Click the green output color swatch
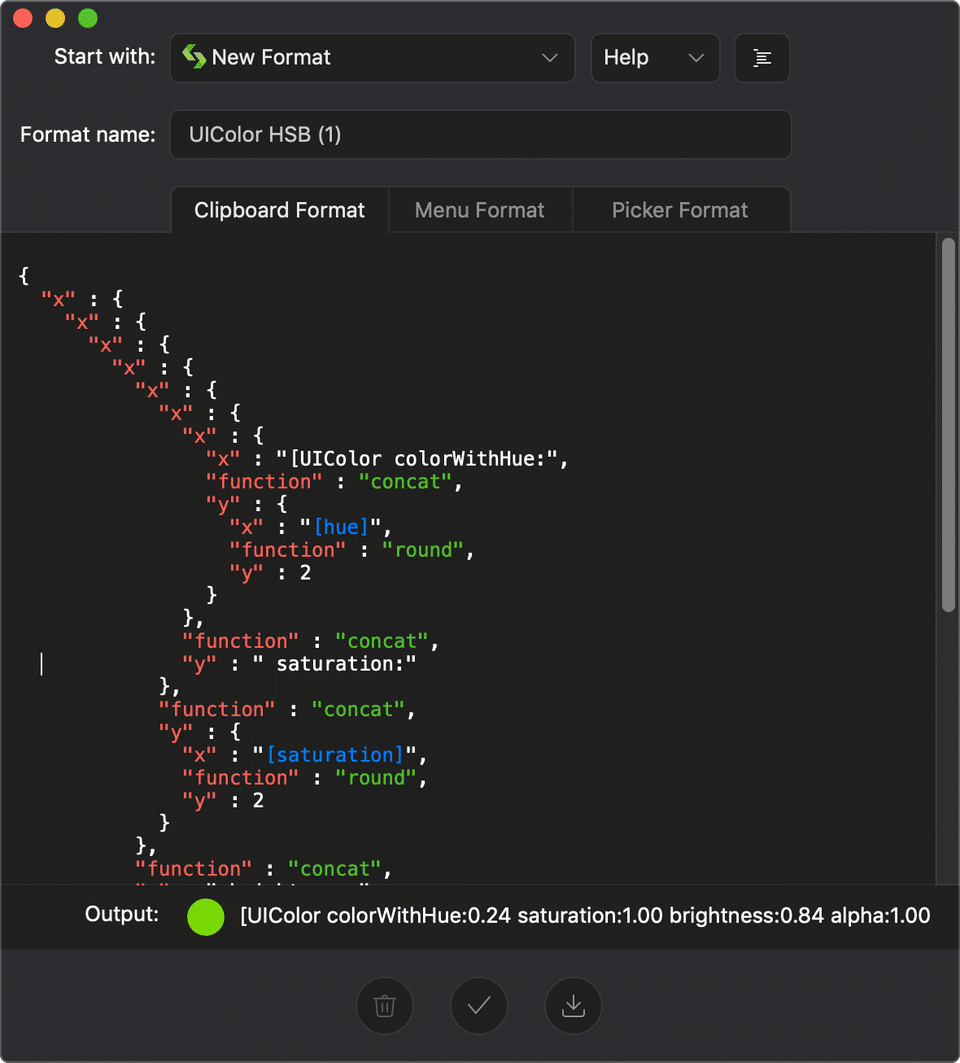This screenshot has height=1063, width=960. click(x=205, y=917)
